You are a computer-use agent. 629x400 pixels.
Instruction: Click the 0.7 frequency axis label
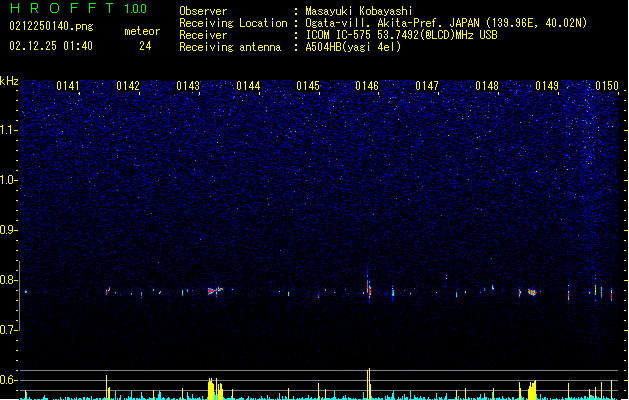click(8, 330)
